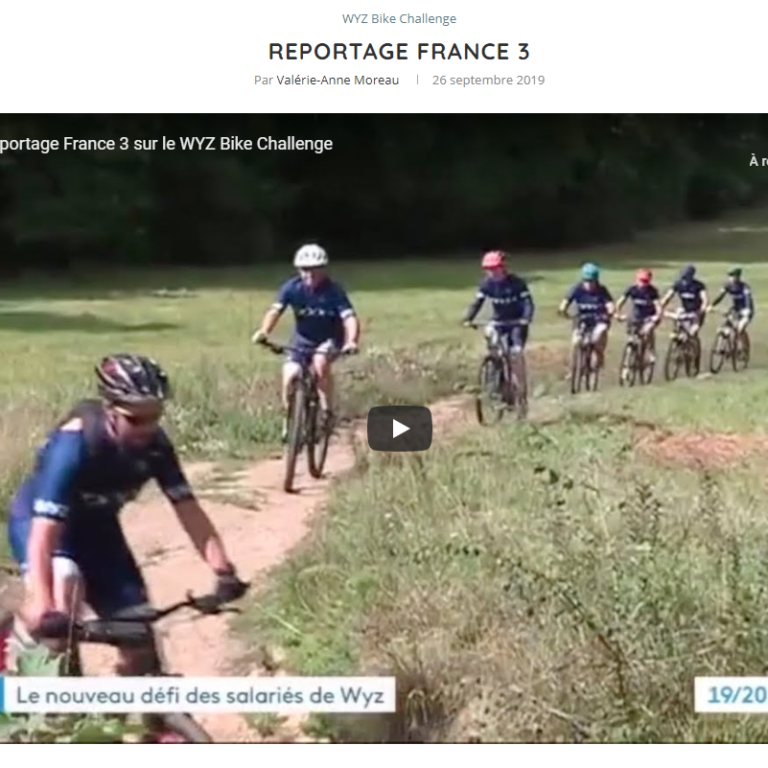Click the 'Le nouveau défi des salariés de Wyz' caption banner

click(198, 695)
